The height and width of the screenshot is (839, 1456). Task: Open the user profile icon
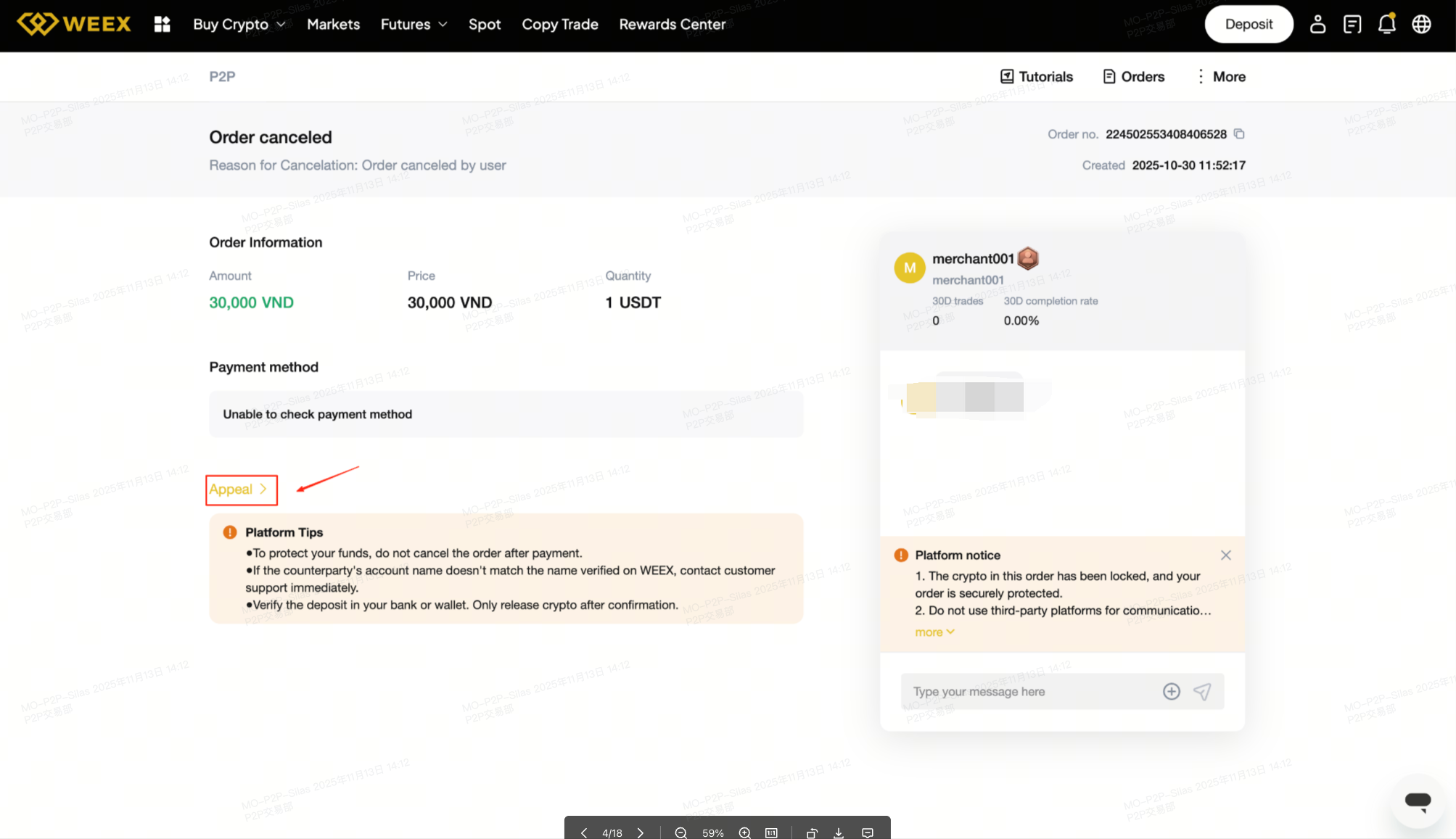1317,24
